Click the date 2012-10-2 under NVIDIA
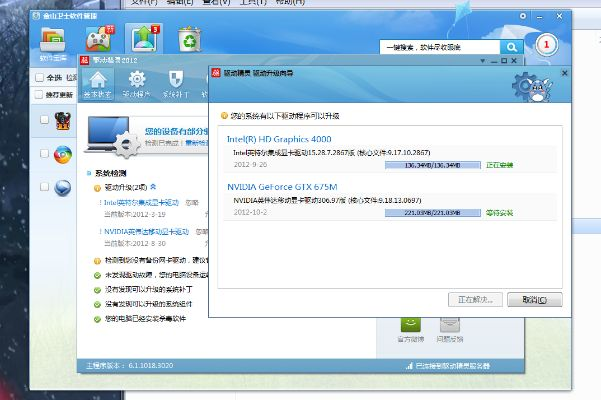 [250, 212]
